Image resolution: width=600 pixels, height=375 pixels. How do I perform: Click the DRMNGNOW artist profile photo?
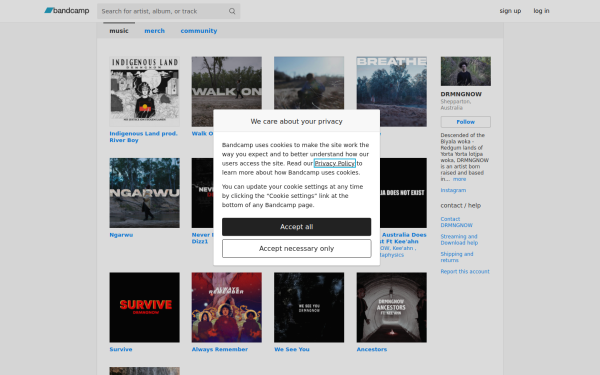(465, 71)
